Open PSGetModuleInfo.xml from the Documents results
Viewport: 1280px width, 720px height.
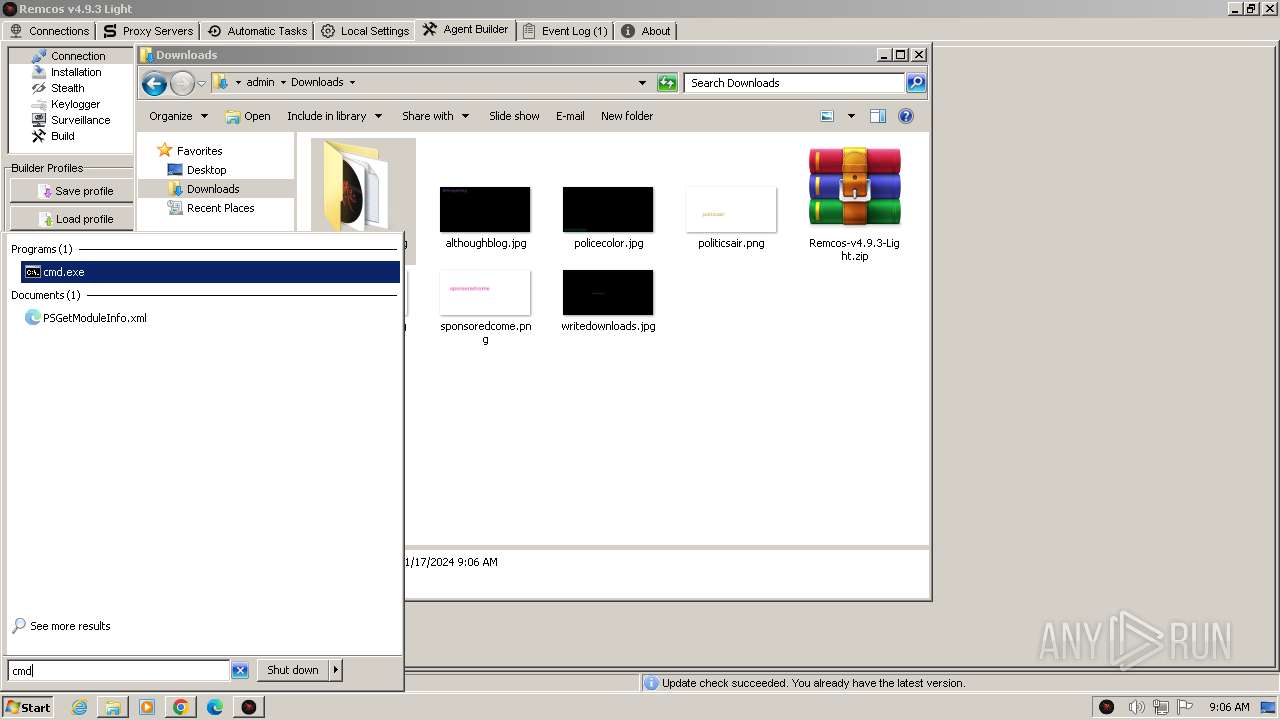coord(86,318)
